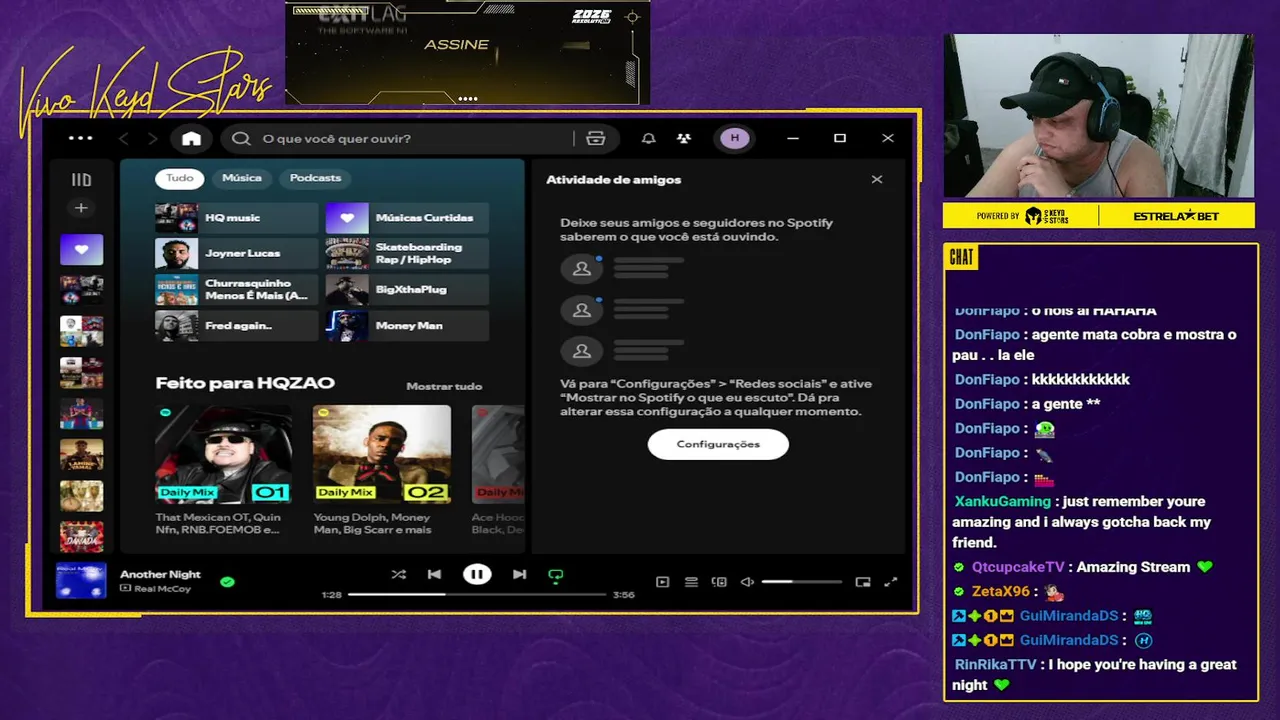Seek on the song progress bar
The image size is (1280, 720).
point(477,595)
